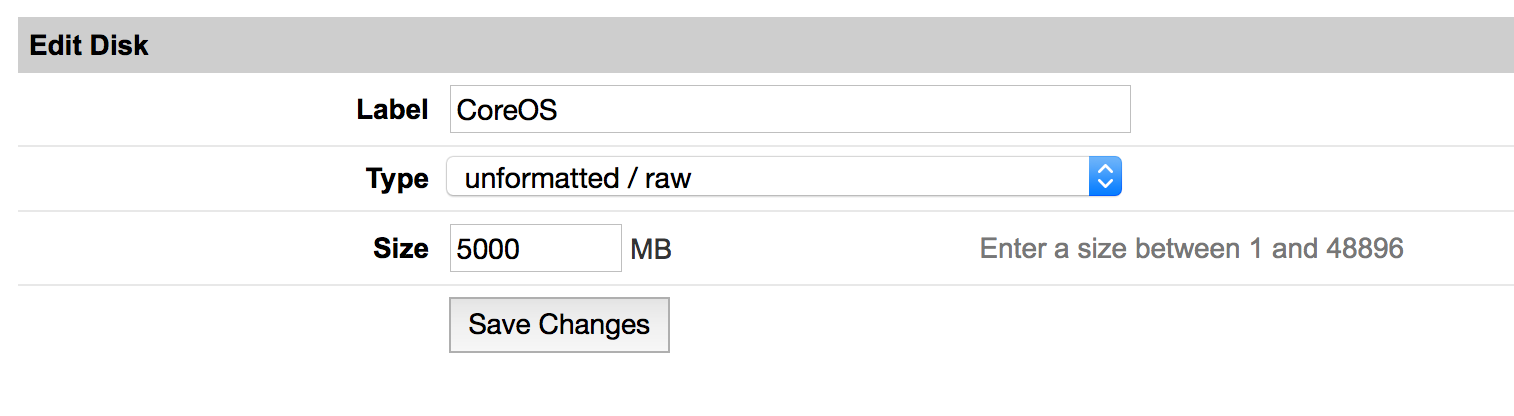Click the MB unit text

(651, 249)
